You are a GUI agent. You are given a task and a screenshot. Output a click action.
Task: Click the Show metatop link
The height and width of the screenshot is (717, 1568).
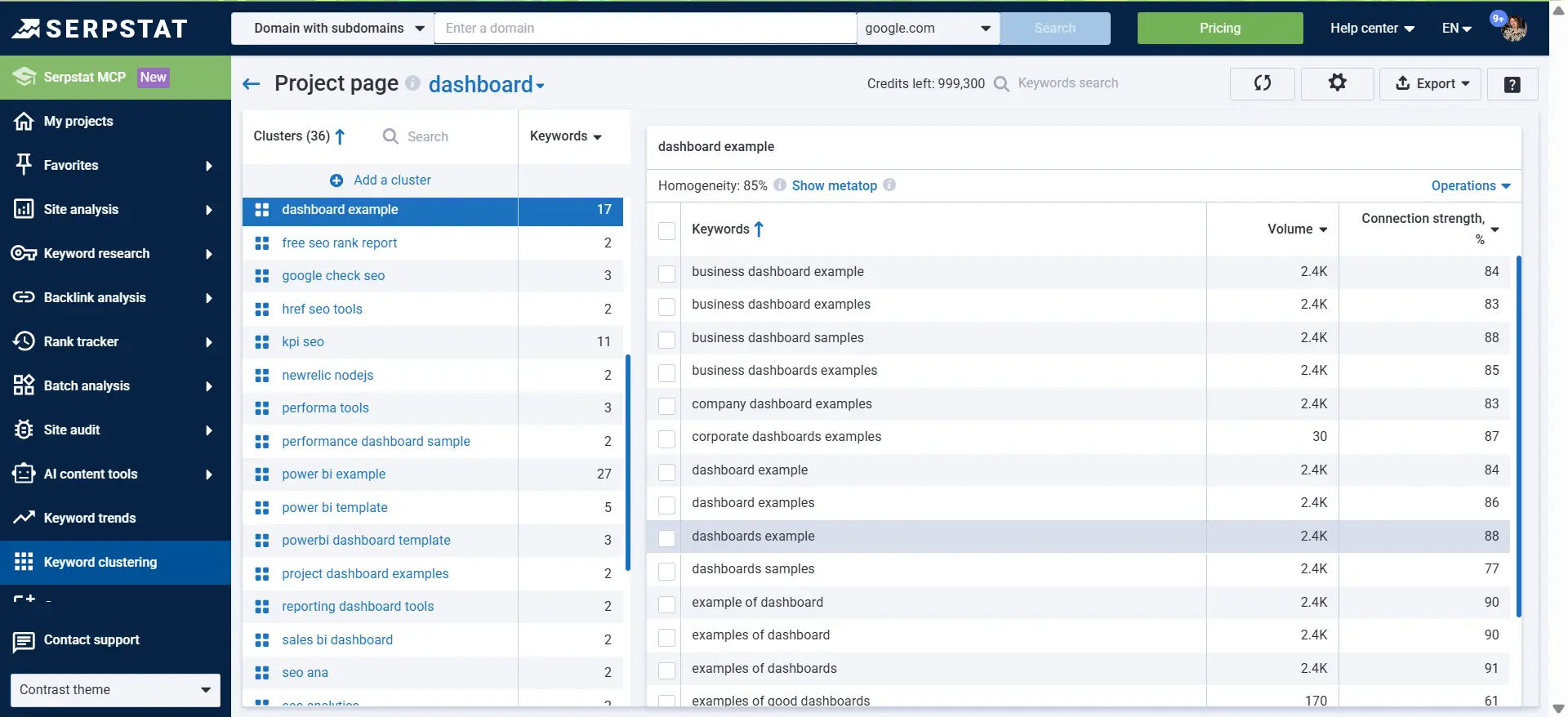click(x=834, y=185)
